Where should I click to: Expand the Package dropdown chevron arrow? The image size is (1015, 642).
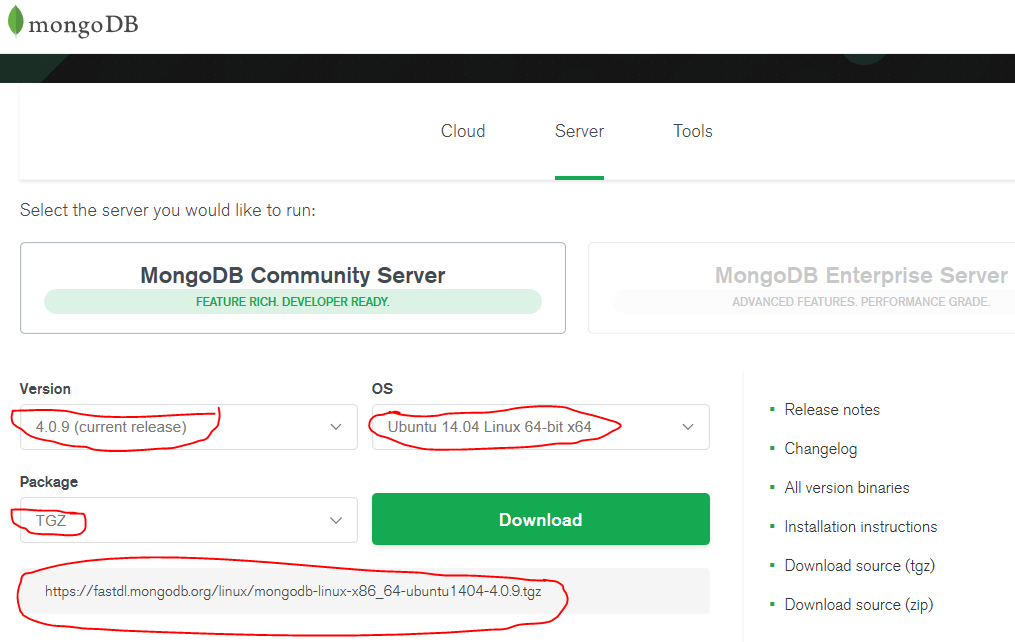click(335, 520)
